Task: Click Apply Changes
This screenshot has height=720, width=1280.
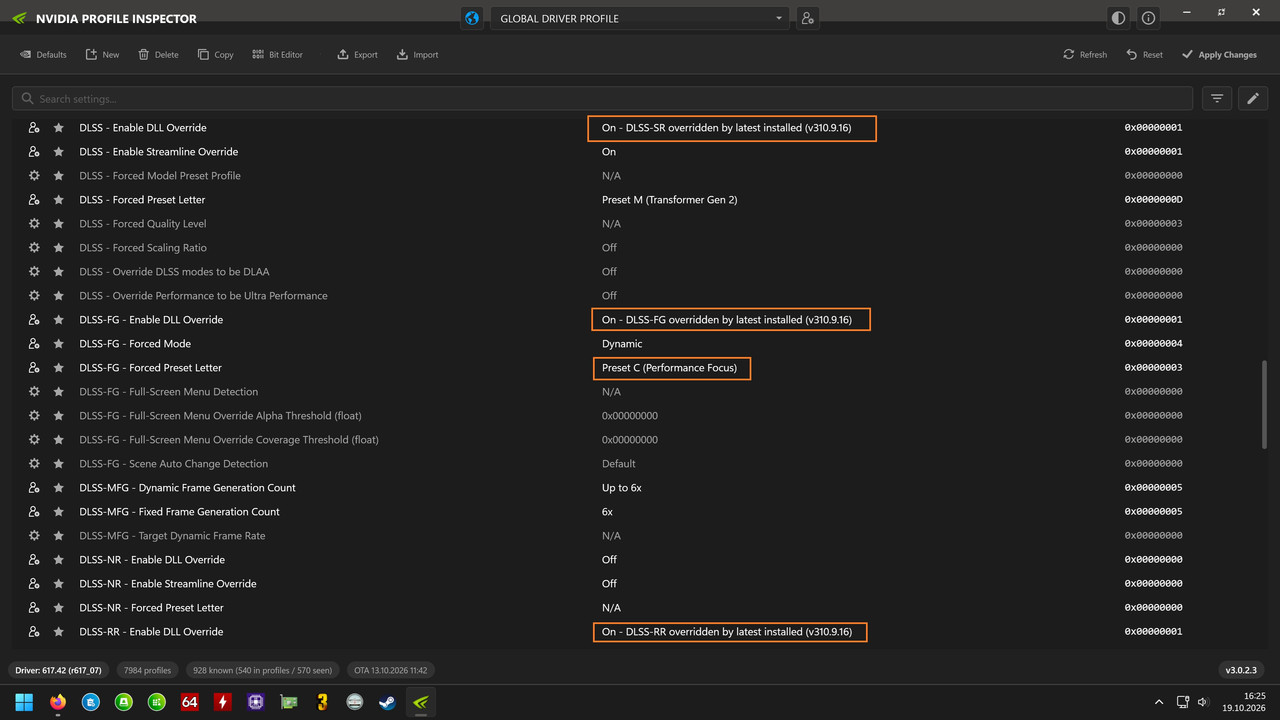Action: [1219, 55]
